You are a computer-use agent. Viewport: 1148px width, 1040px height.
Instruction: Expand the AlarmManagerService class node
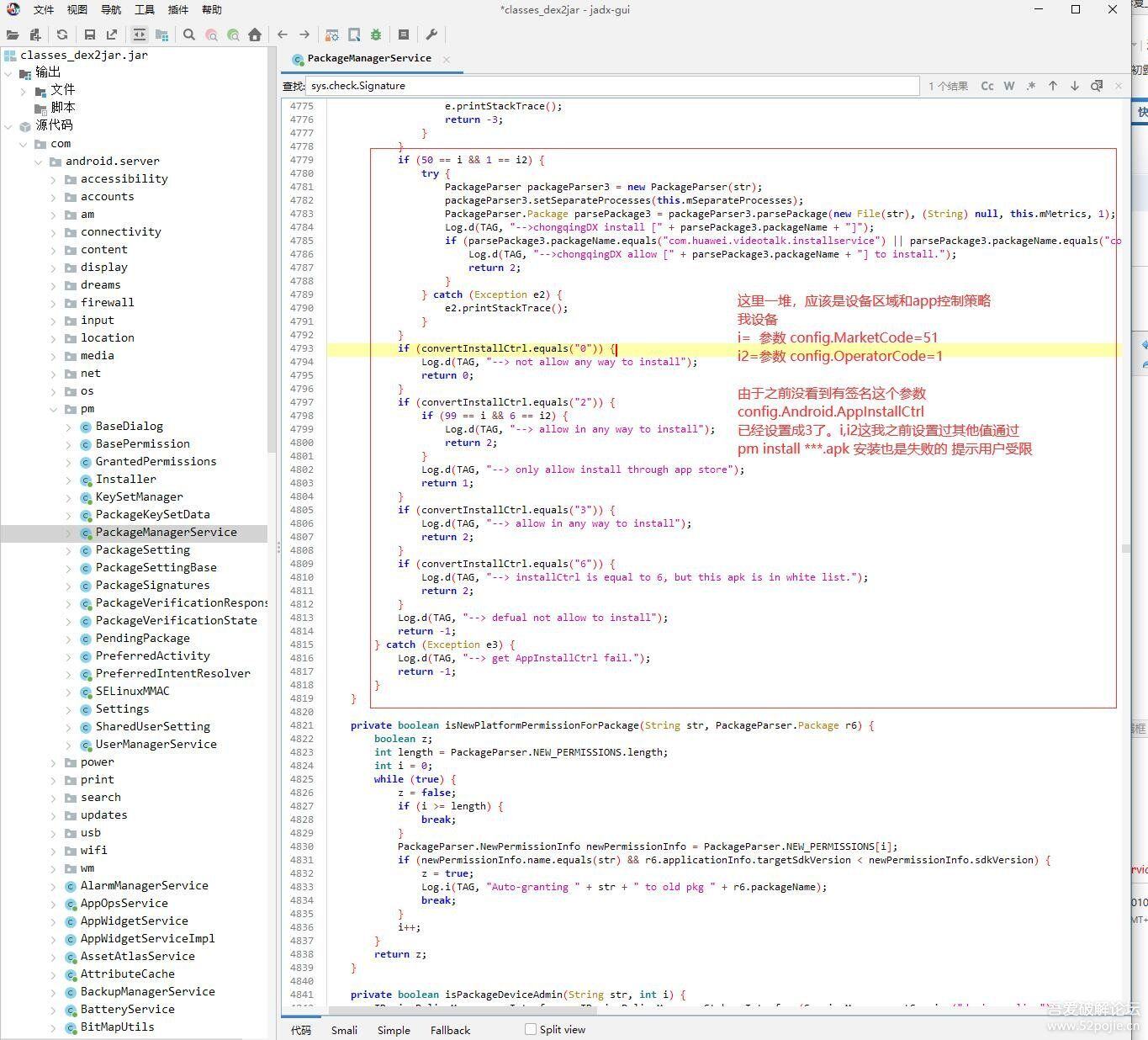pyautogui.click(x=54, y=886)
